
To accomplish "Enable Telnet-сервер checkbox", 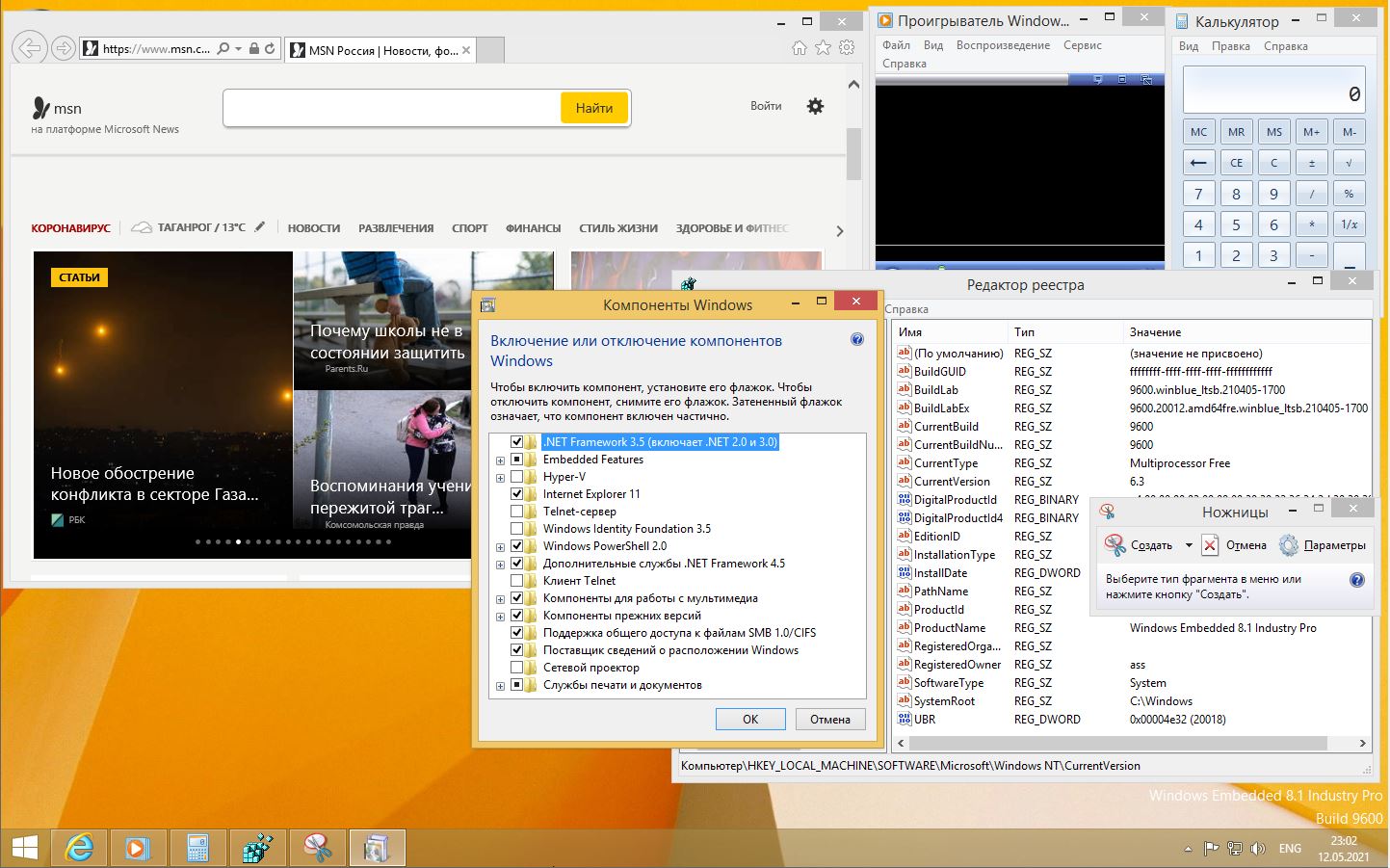I will (x=516, y=512).
